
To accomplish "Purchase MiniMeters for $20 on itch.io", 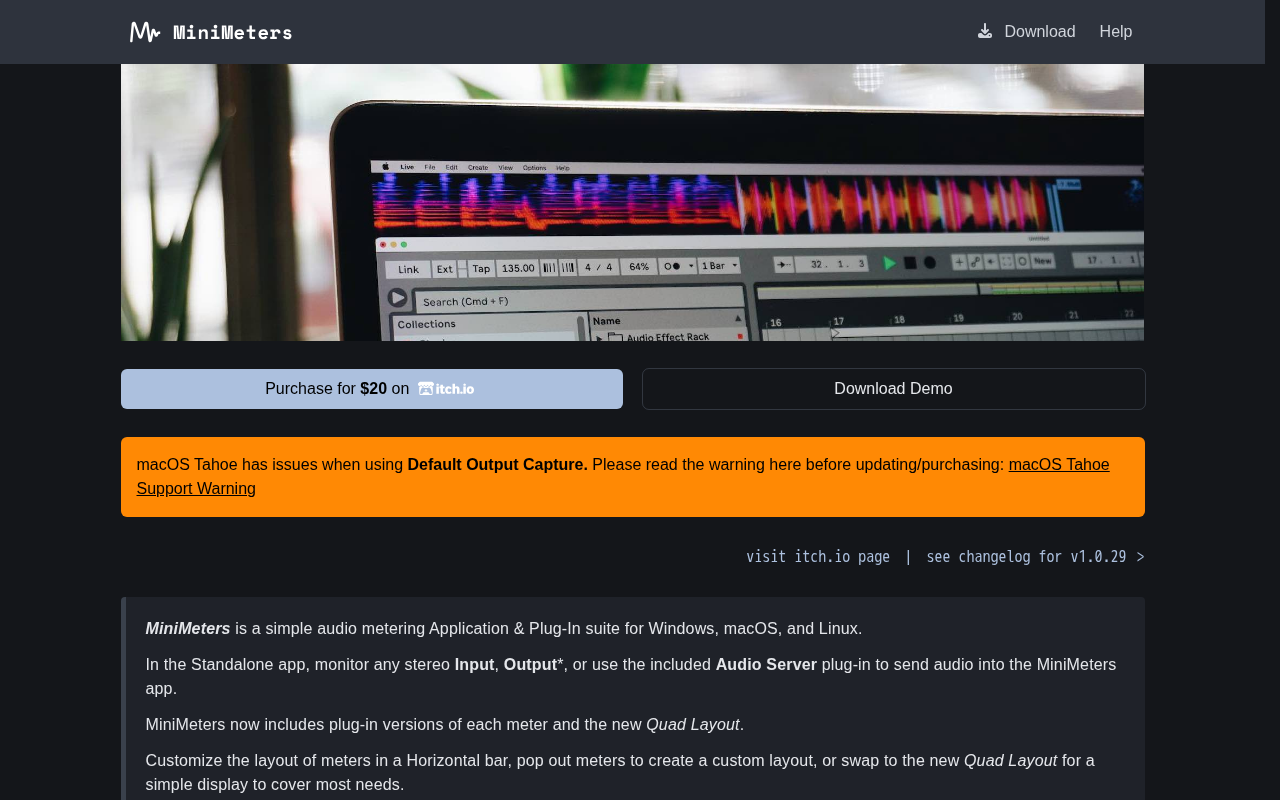I will (x=372, y=389).
